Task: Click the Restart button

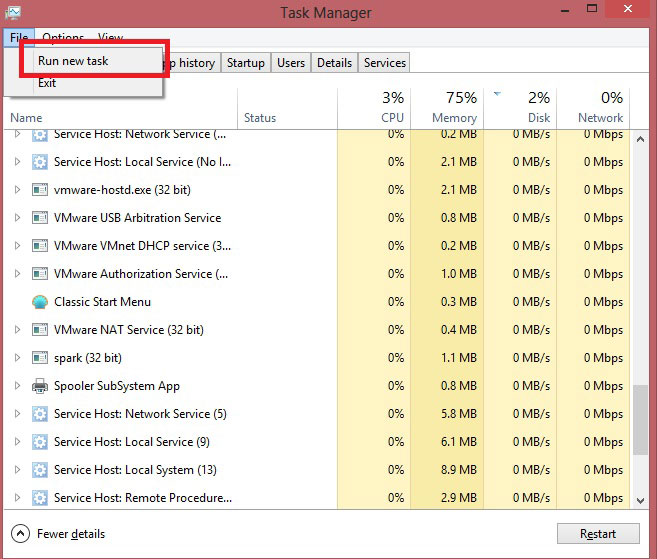Action: click(x=598, y=534)
